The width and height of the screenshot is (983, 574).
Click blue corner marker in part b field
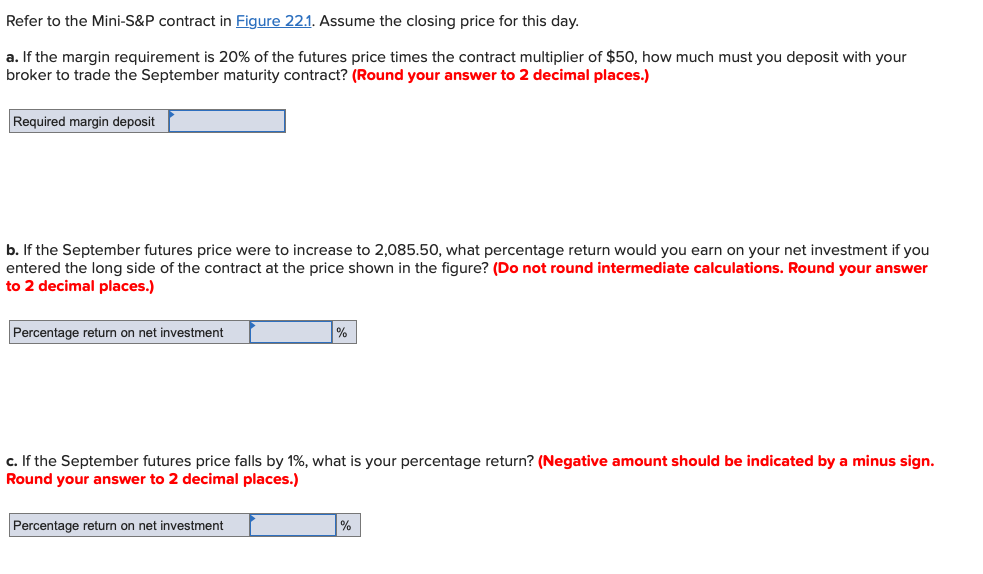pyautogui.click(x=253, y=325)
